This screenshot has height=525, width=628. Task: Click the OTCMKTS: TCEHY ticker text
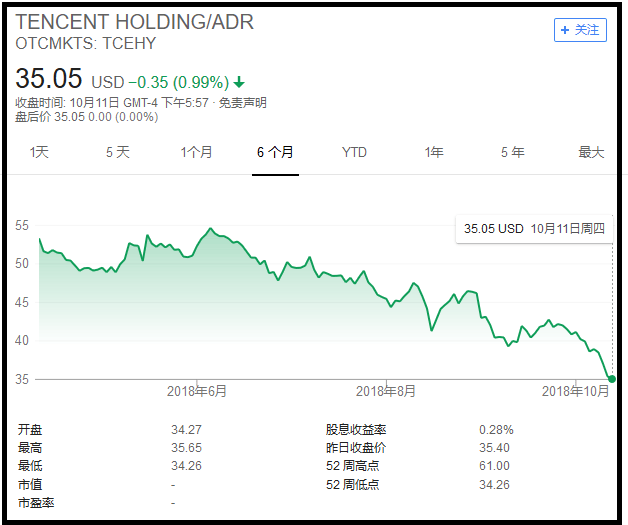(86, 43)
